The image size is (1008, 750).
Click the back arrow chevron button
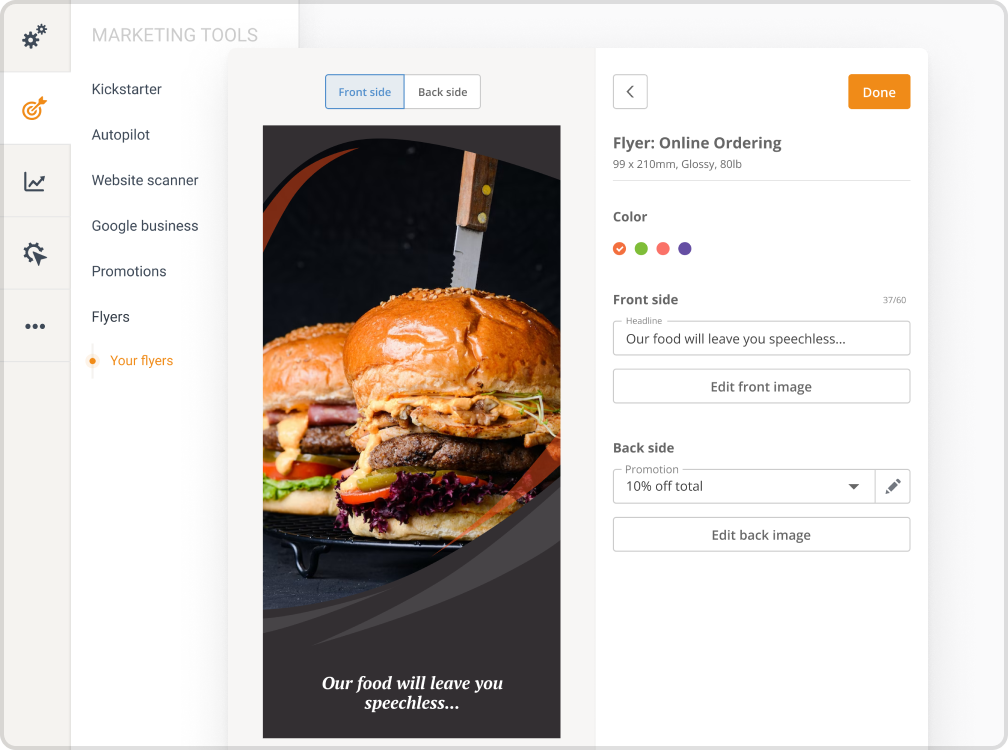click(630, 92)
